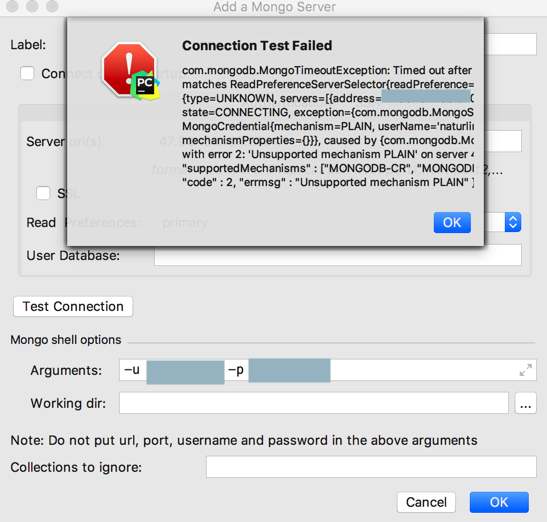Click Cancel to close Add Mongo Server
This screenshot has width=547, height=522.
pos(426,502)
